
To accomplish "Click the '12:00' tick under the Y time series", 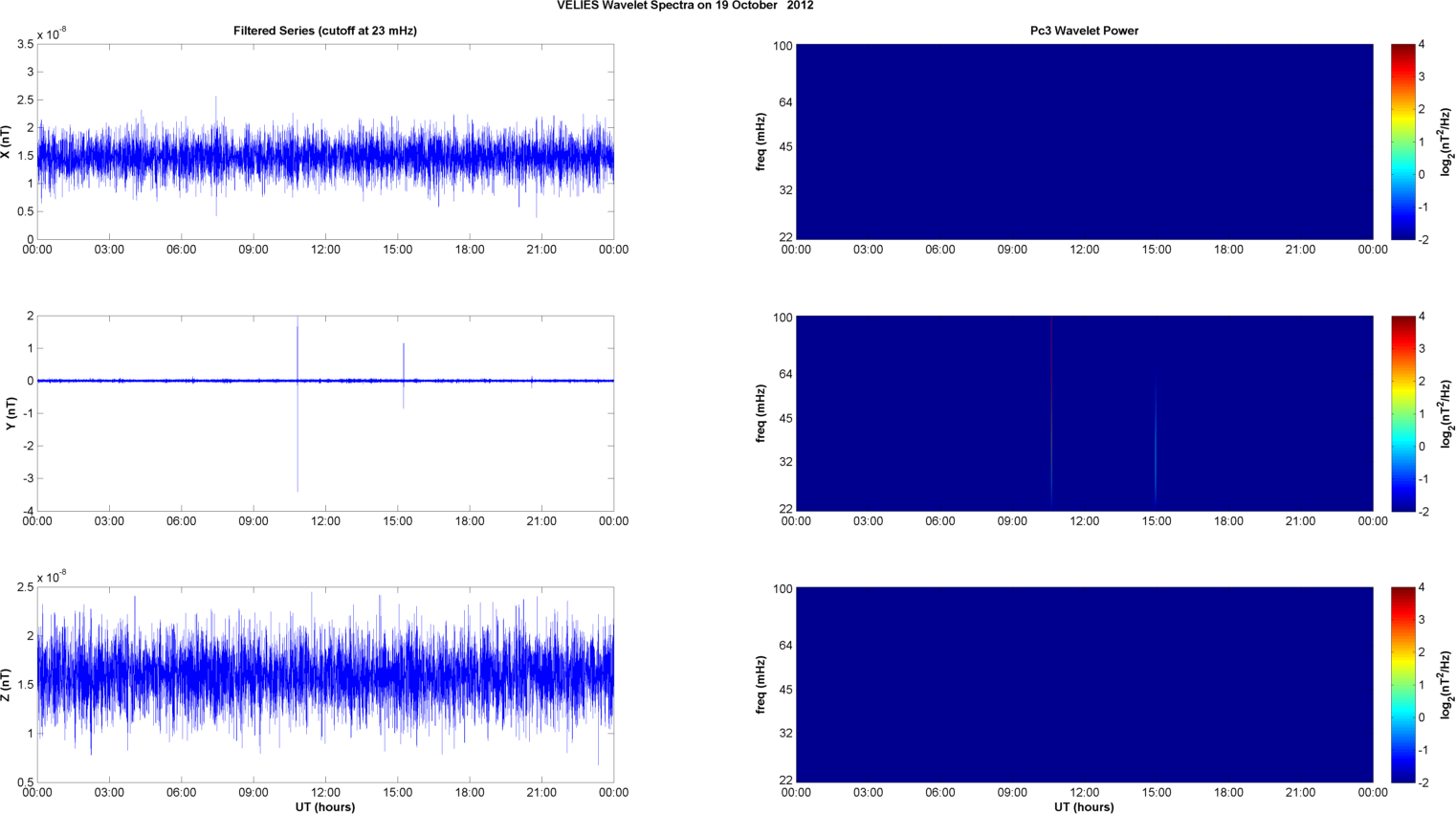I will tap(325, 521).
